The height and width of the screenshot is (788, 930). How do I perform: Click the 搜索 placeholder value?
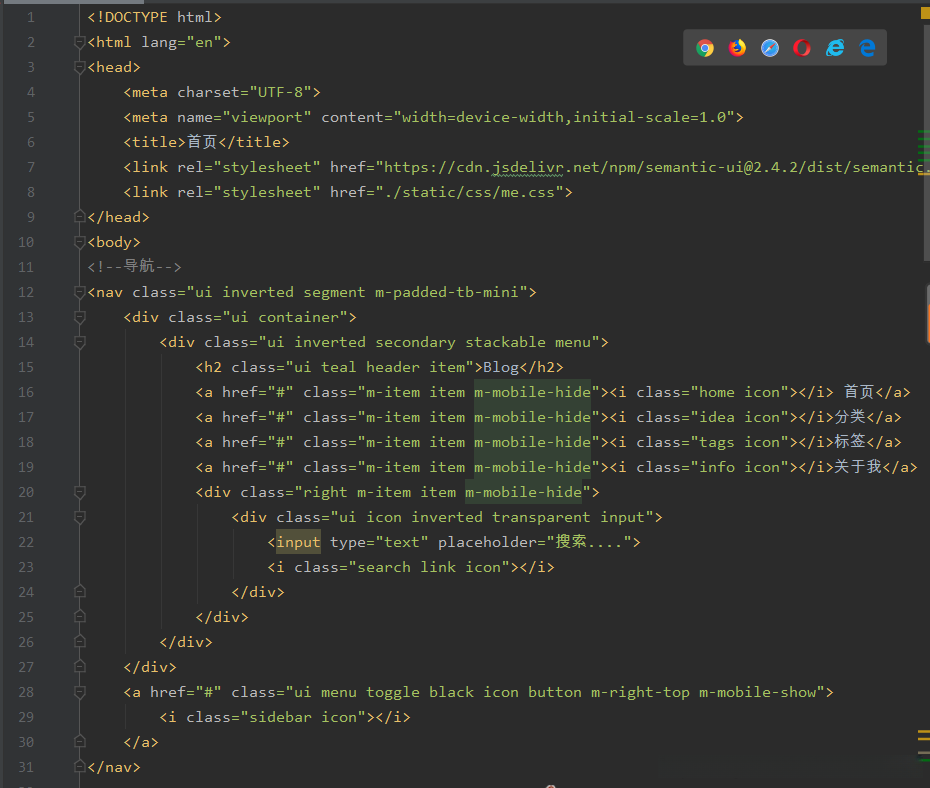(x=588, y=542)
